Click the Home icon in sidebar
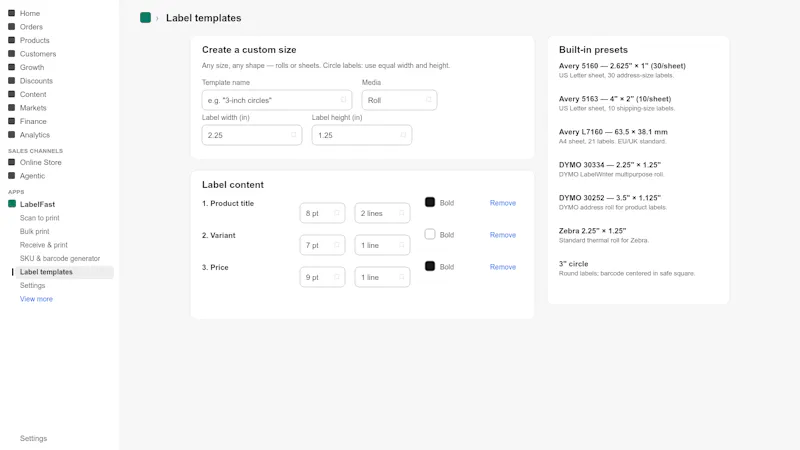 11,13
